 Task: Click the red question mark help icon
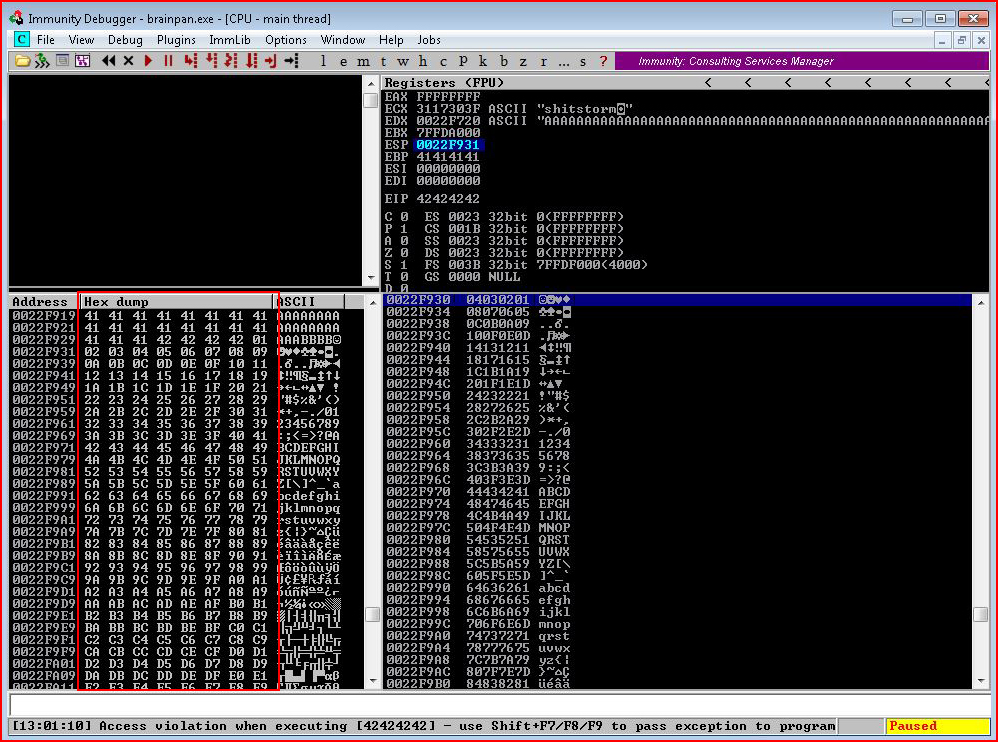pos(603,61)
